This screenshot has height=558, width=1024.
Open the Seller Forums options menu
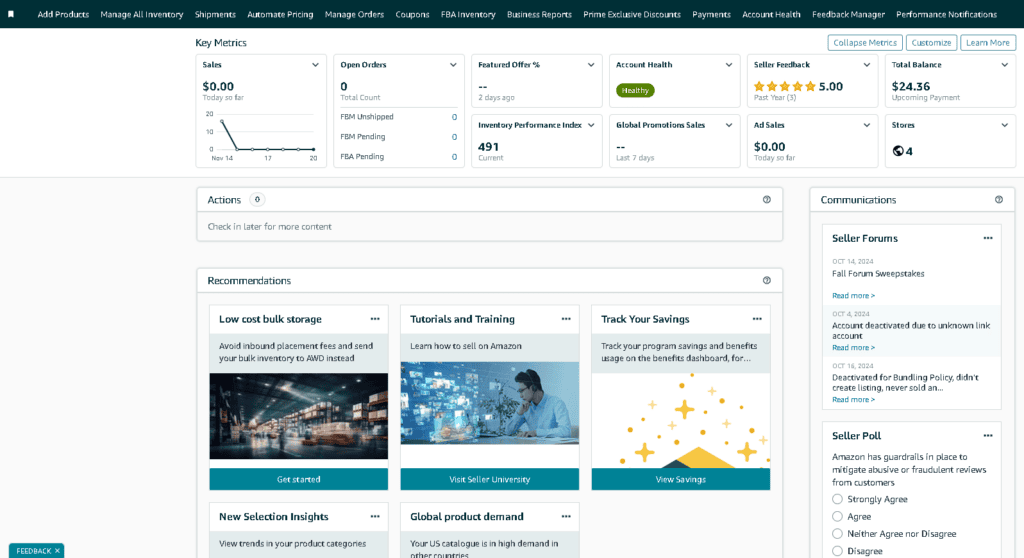tap(988, 238)
